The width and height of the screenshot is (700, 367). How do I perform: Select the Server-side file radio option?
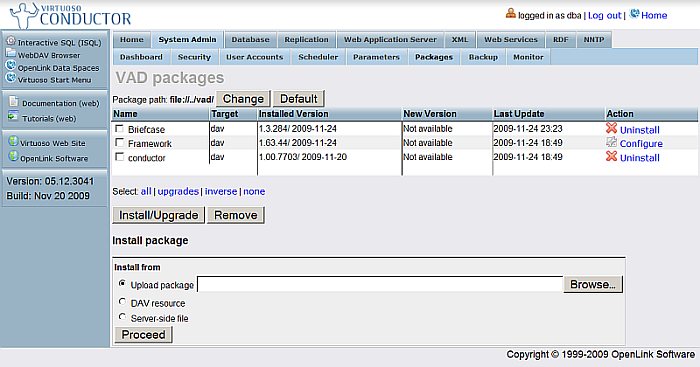(x=122, y=317)
